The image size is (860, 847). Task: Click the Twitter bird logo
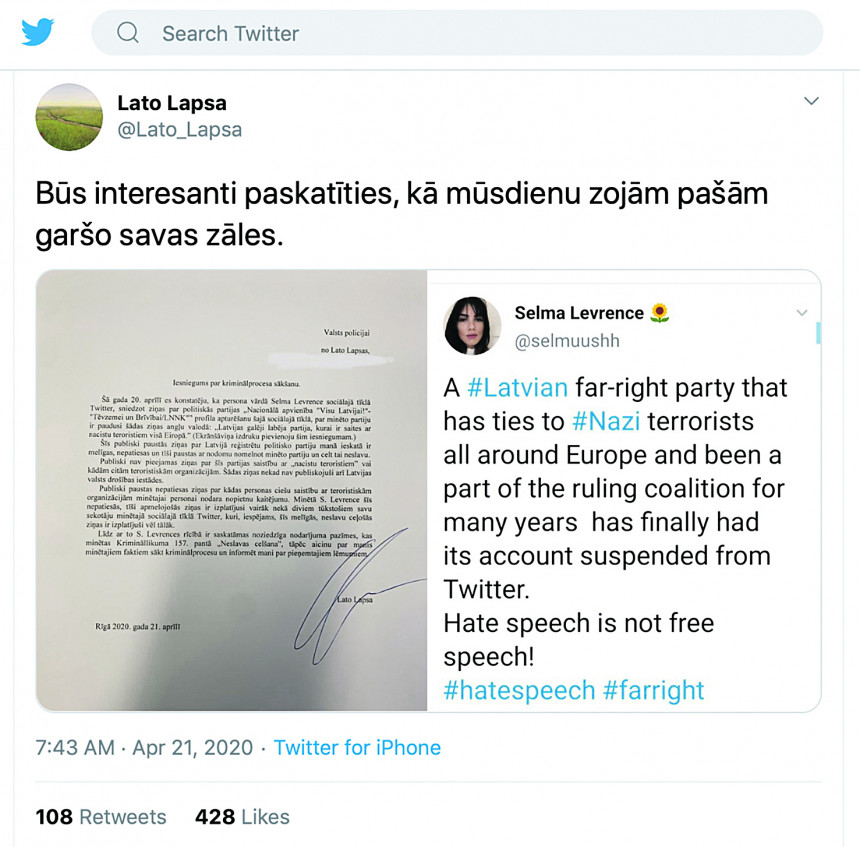[38, 32]
